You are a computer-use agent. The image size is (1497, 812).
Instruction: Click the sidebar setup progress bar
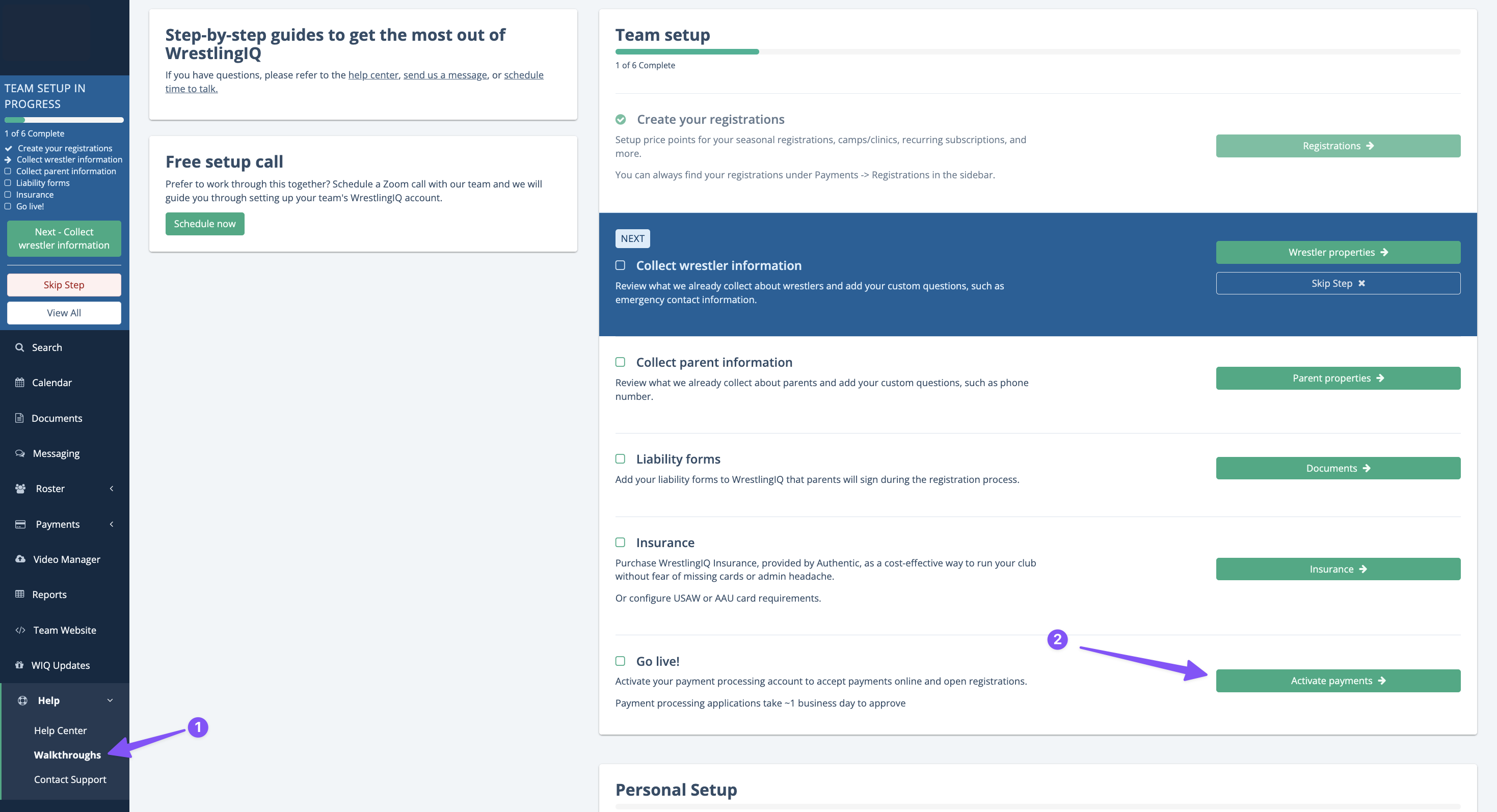pyautogui.click(x=64, y=120)
